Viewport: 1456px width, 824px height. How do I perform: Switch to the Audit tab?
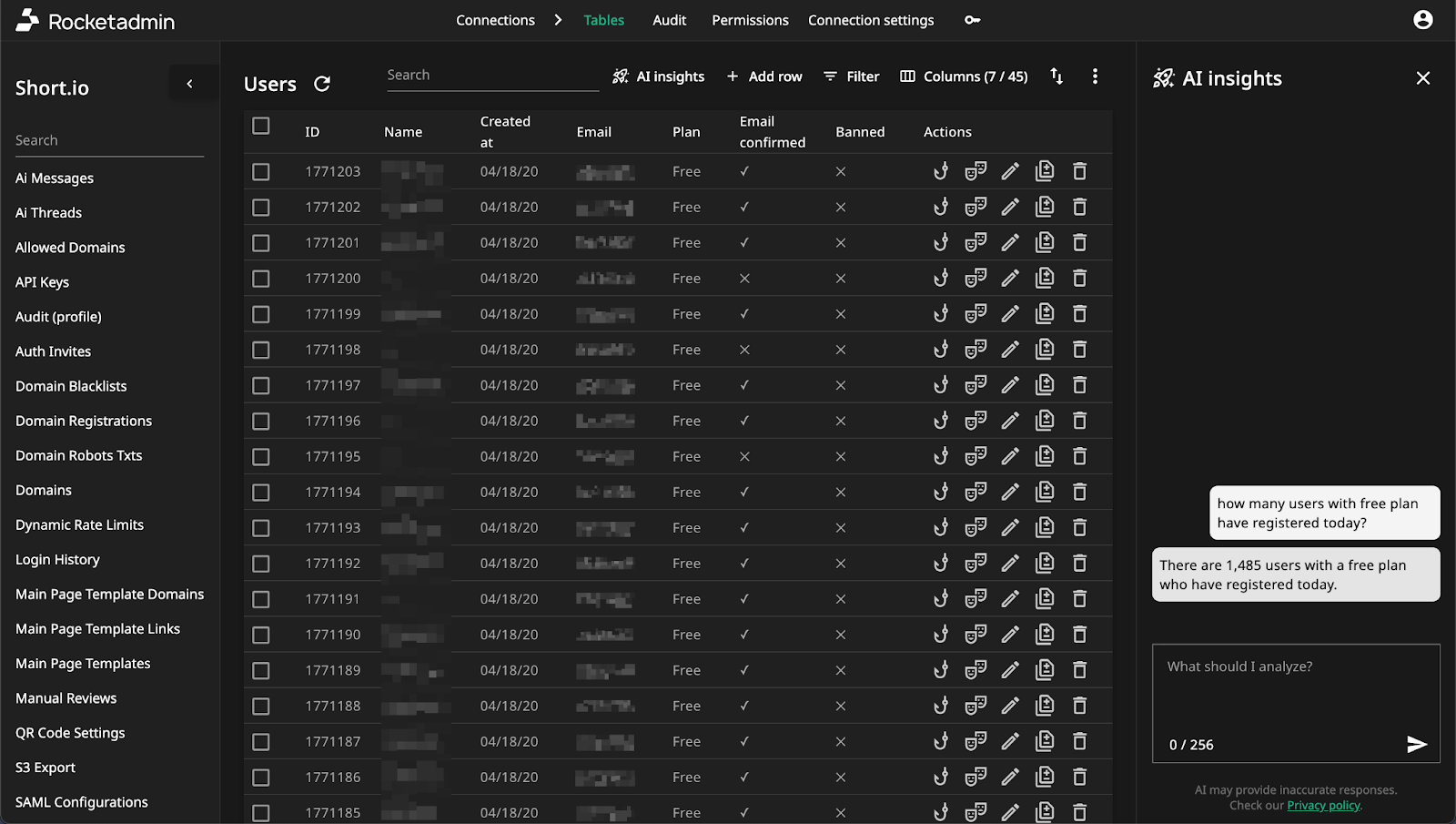coord(669,20)
